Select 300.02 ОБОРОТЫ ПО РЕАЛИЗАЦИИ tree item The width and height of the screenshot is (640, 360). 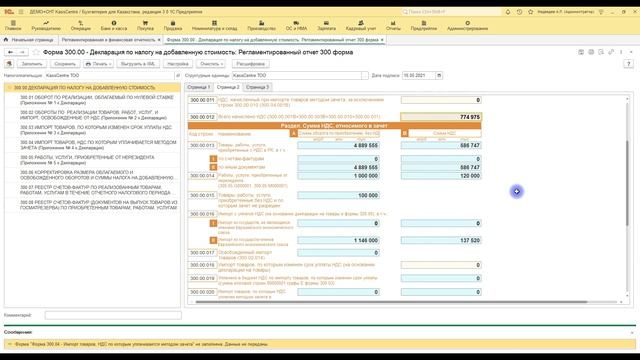click(94, 115)
